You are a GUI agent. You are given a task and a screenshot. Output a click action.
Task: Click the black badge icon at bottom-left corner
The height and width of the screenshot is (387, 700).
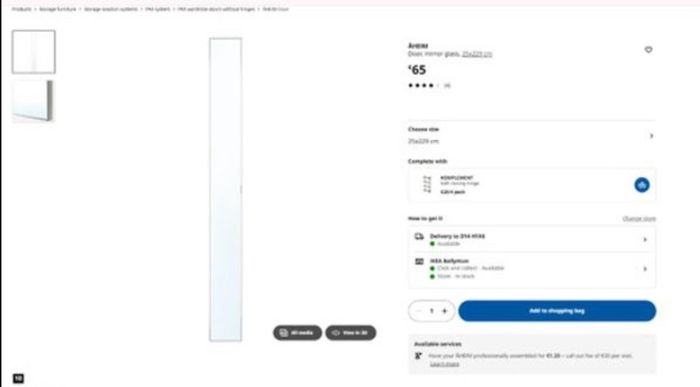(x=18, y=379)
